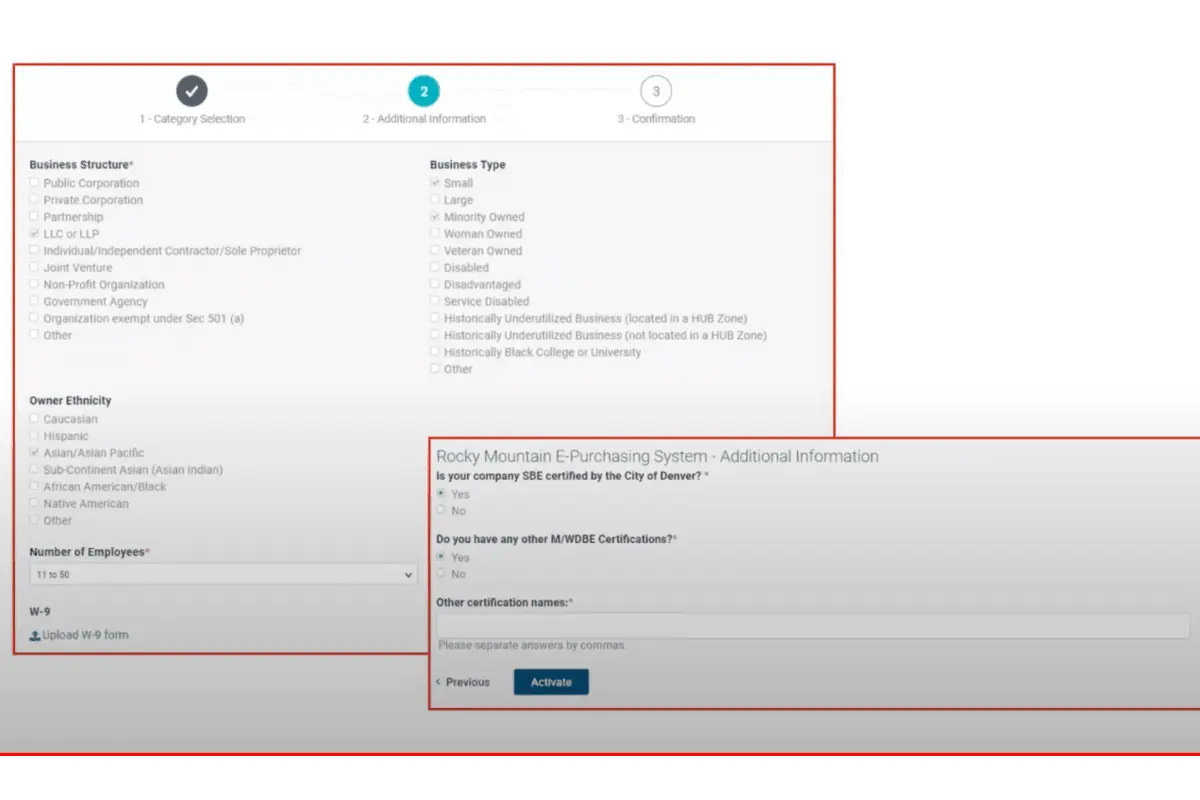Click the upload icon beside W-9 form

(x=35, y=635)
